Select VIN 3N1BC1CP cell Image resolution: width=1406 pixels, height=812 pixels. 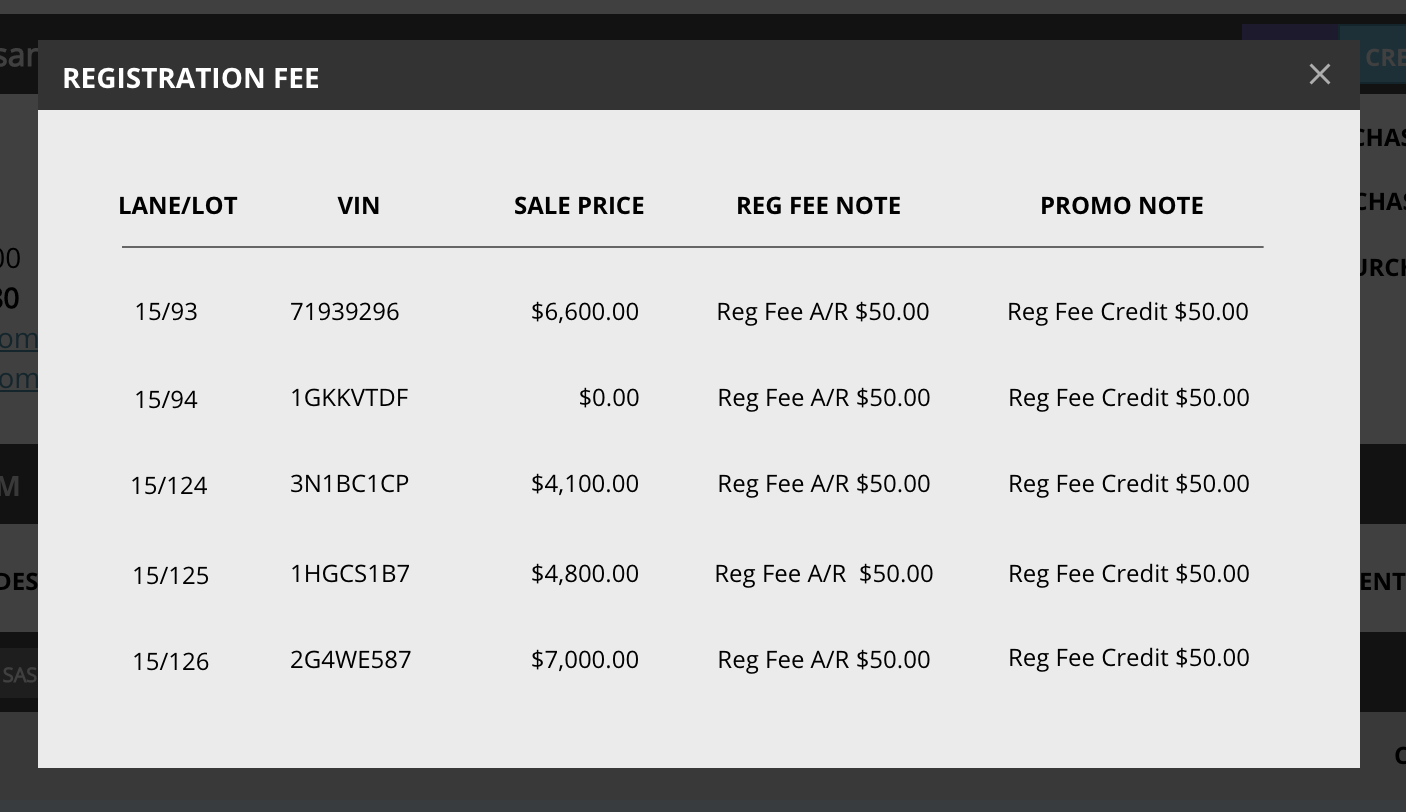pyautogui.click(x=349, y=484)
